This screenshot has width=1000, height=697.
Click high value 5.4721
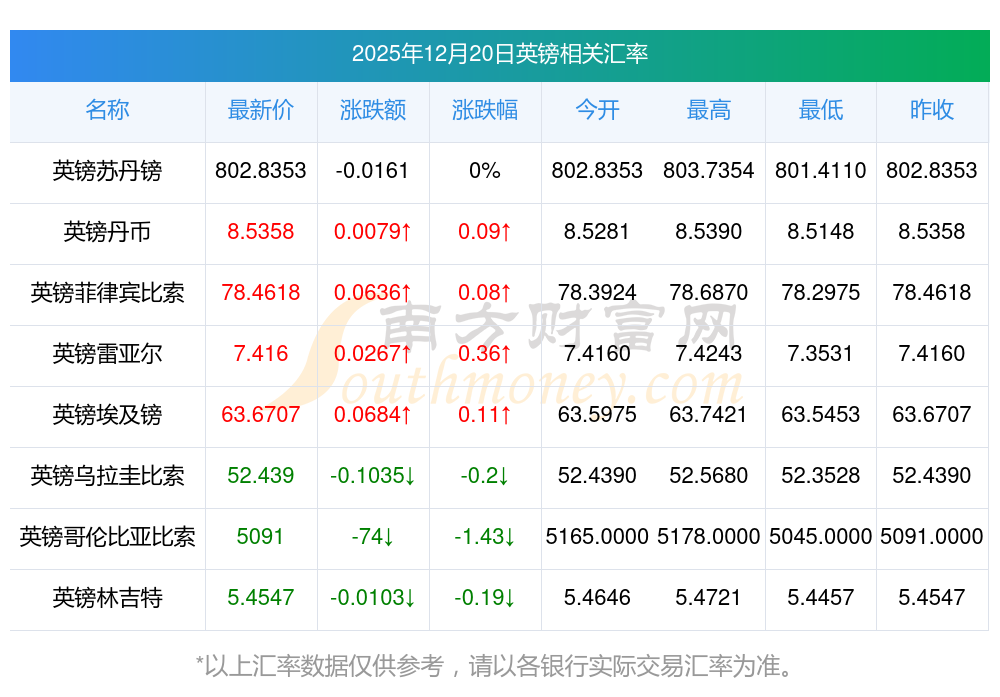pyautogui.click(x=709, y=598)
